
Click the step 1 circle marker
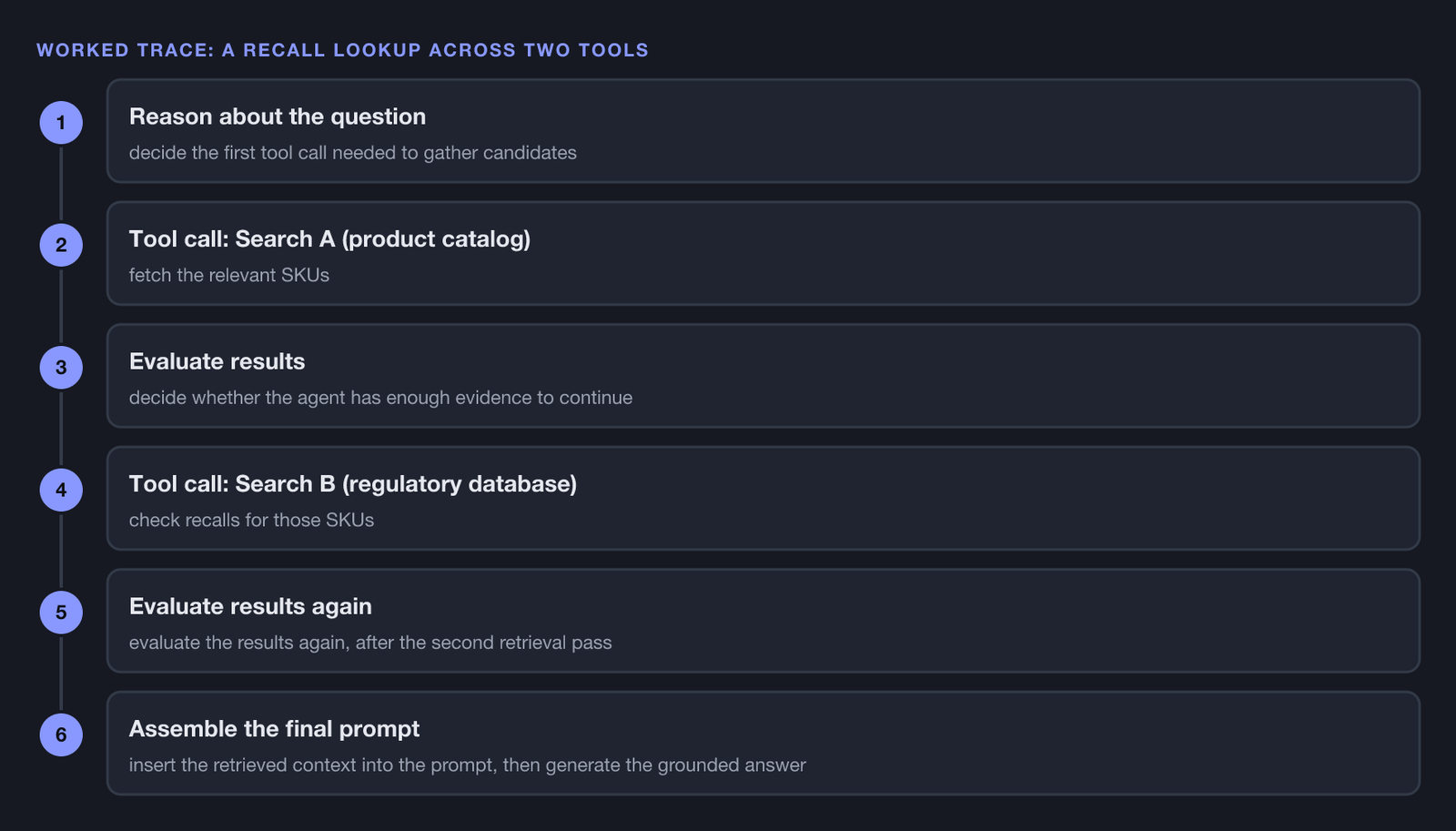tap(61, 123)
